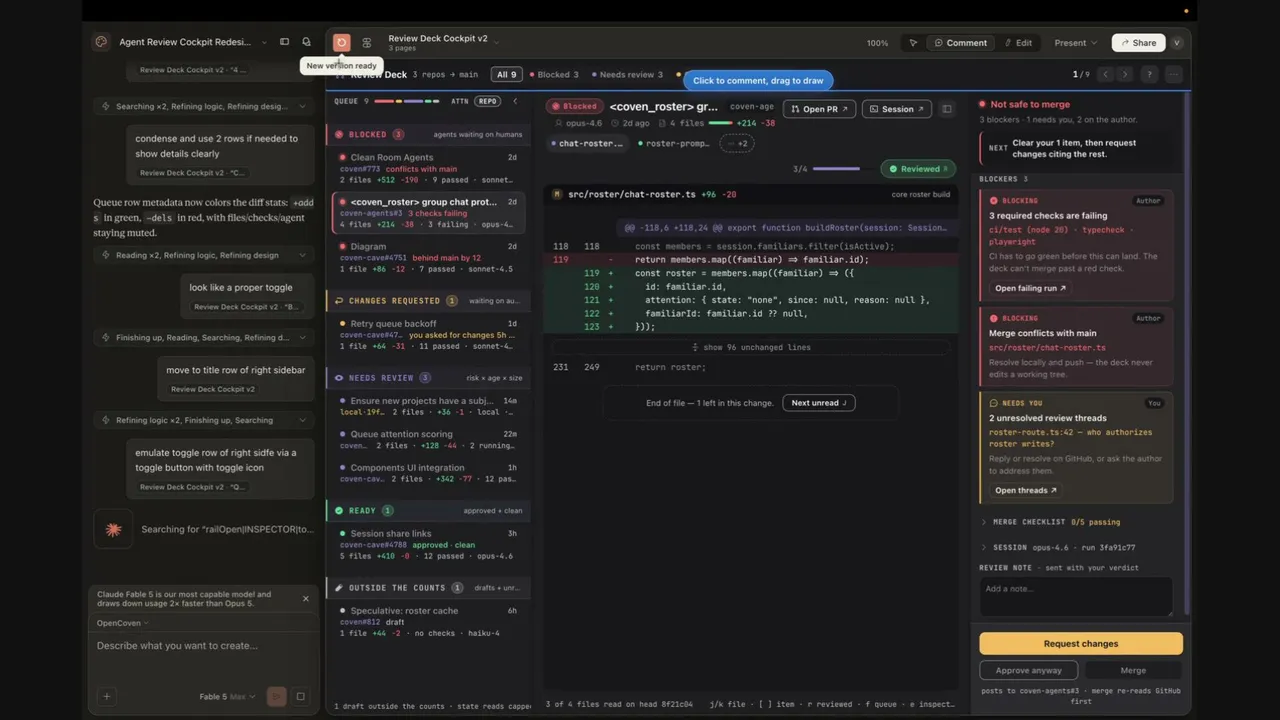Image resolution: width=1280 pixels, height=720 pixels.
Task: Select the Clean Room Agents queue item
Action: point(428,168)
